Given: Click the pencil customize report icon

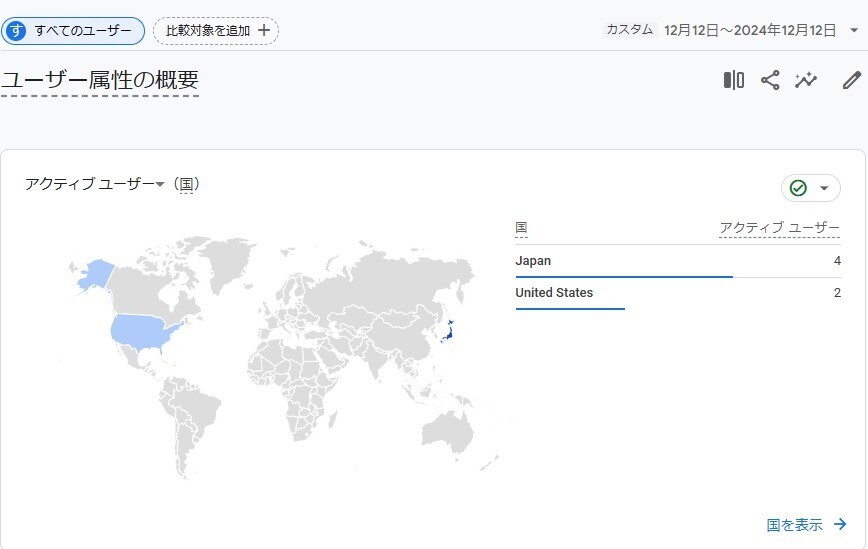Looking at the screenshot, I should 852,80.
